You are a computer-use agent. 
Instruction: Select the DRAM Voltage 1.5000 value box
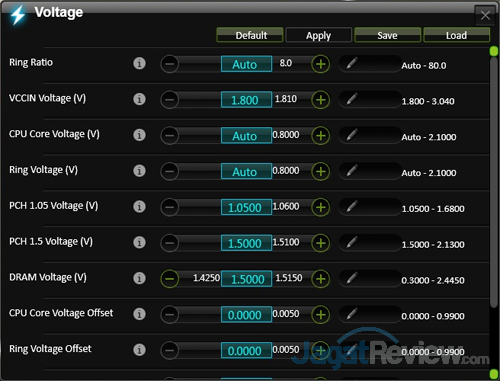coord(246,279)
